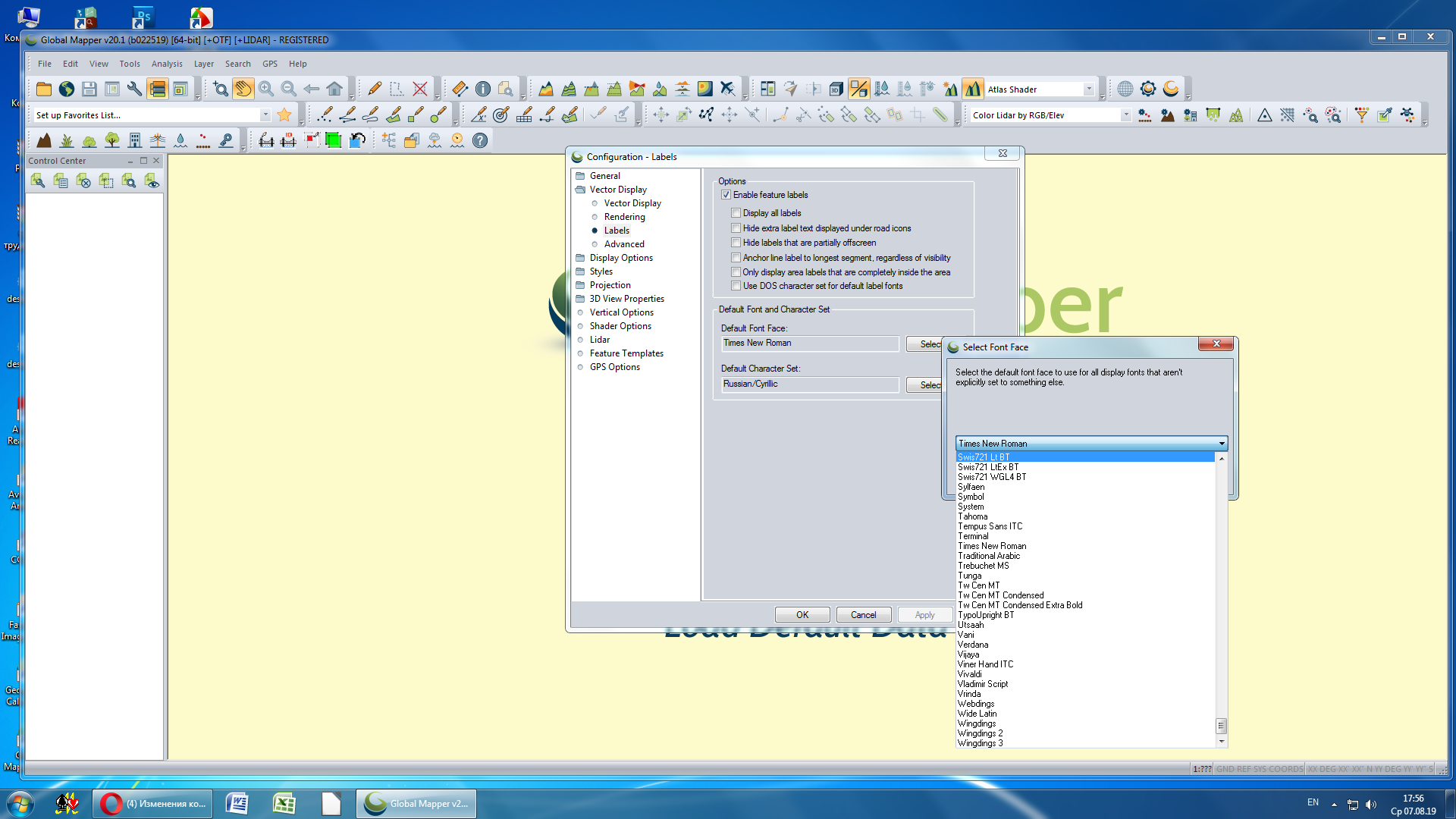
Task: Choose Verdana from the font list
Action: point(973,645)
